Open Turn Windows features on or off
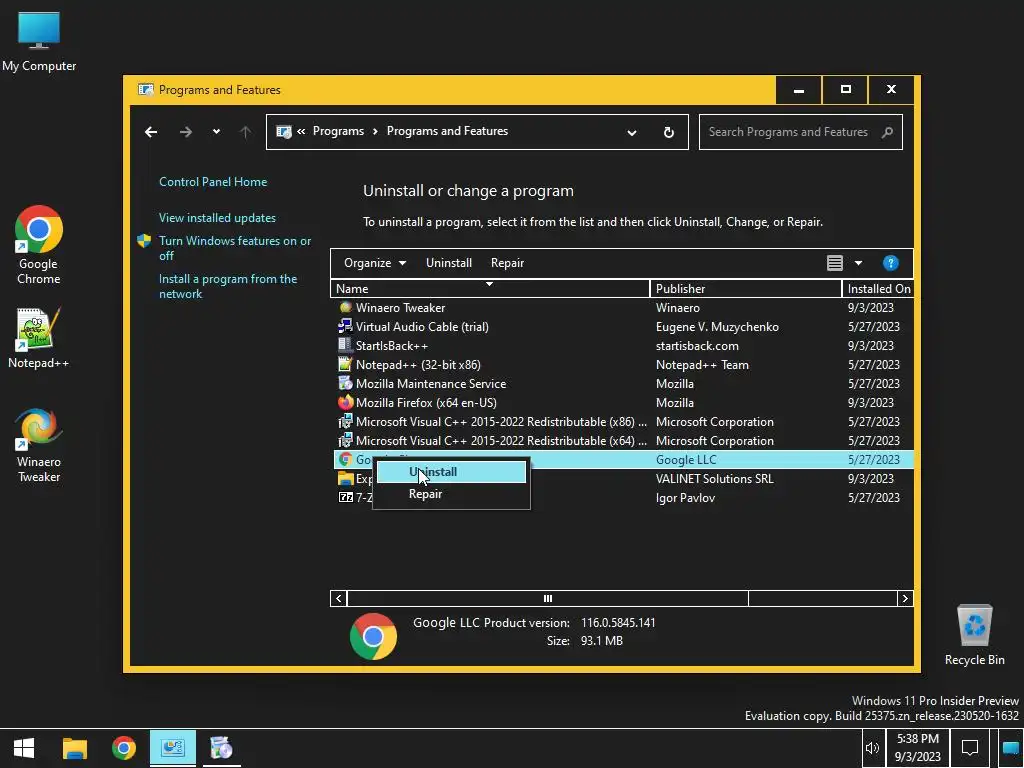Image resolution: width=1024 pixels, height=768 pixels. (x=235, y=248)
